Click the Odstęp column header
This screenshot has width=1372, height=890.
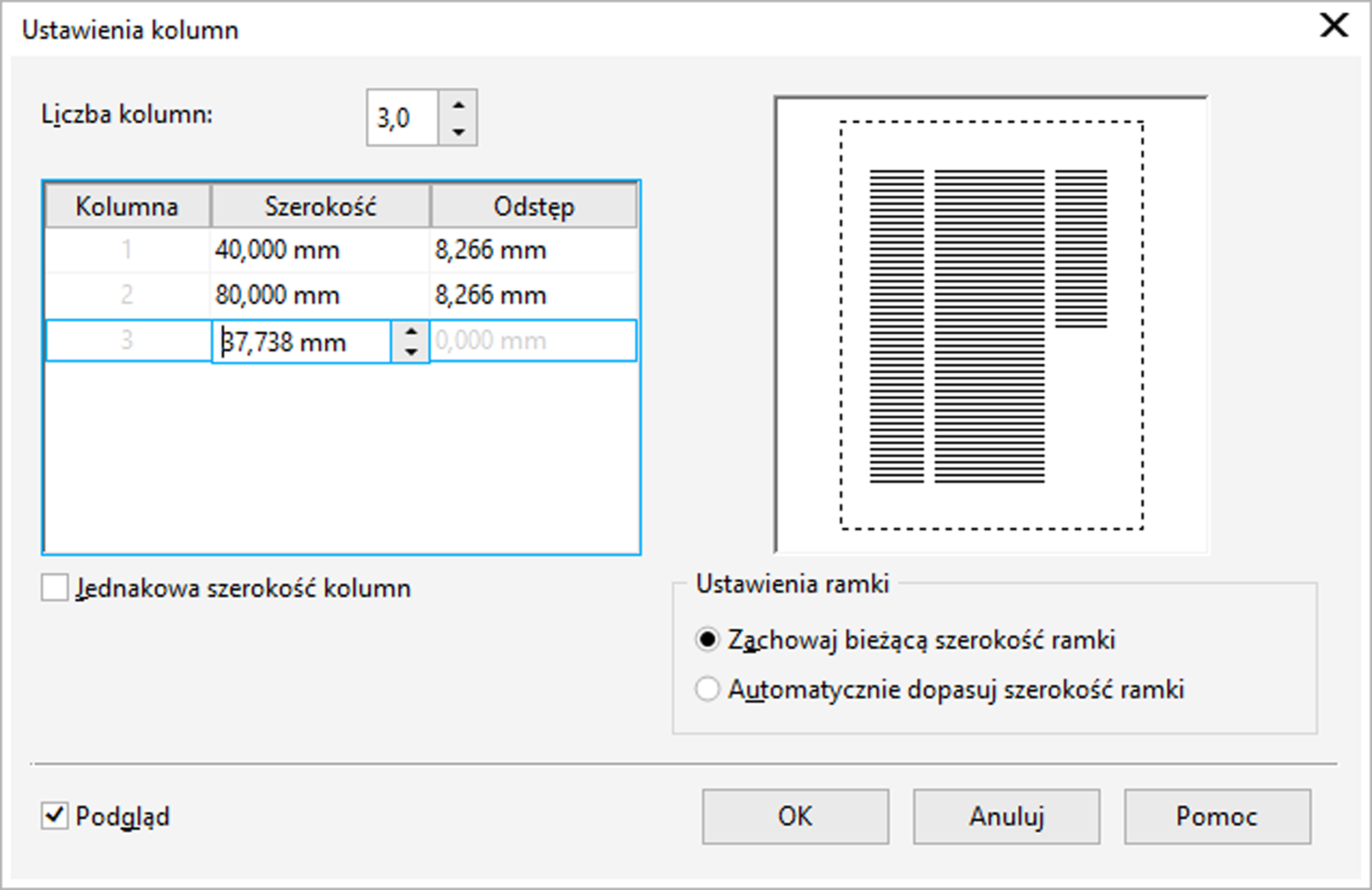coord(533,207)
